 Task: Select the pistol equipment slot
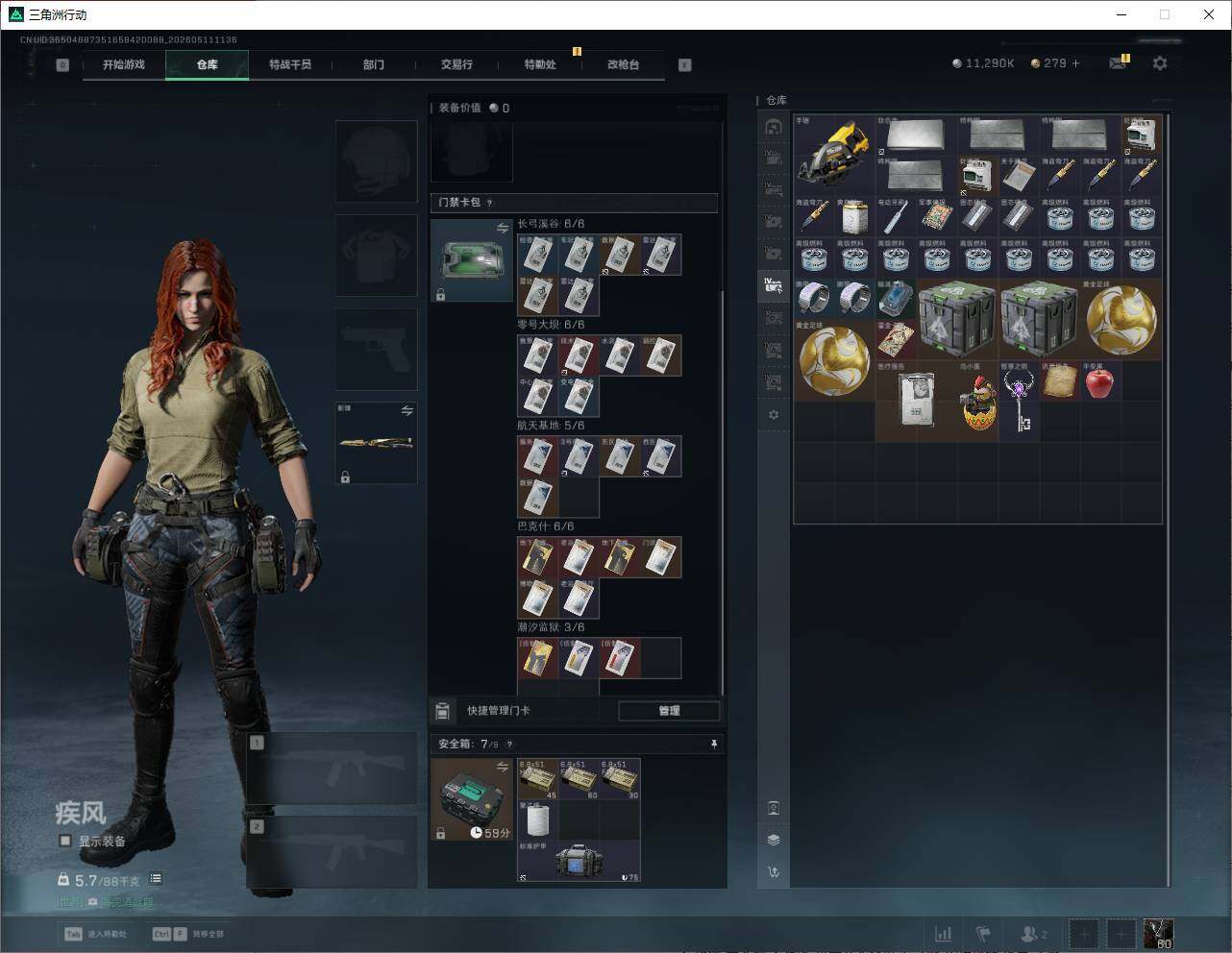click(376, 350)
